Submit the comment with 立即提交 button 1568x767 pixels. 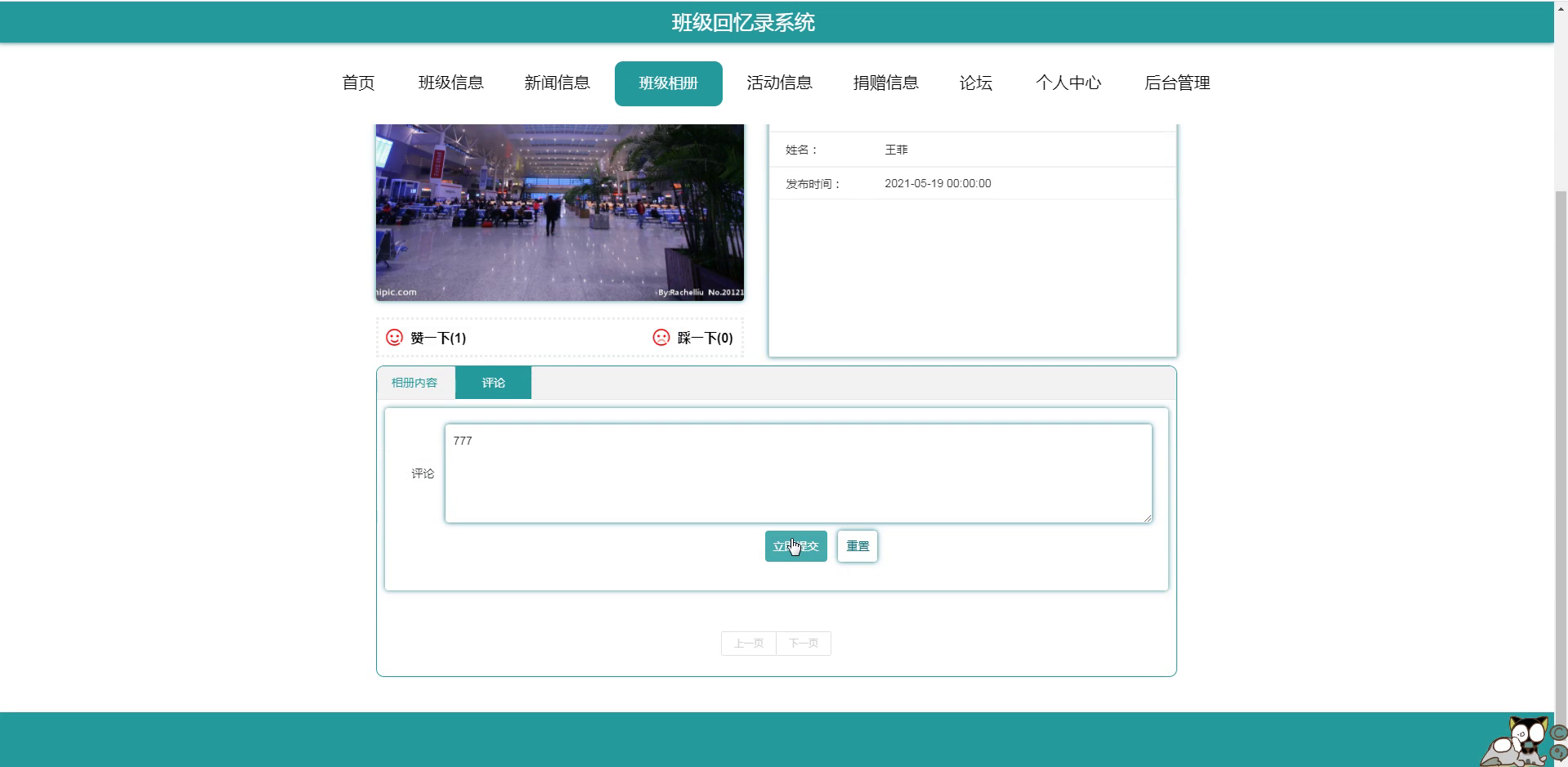pos(795,545)
